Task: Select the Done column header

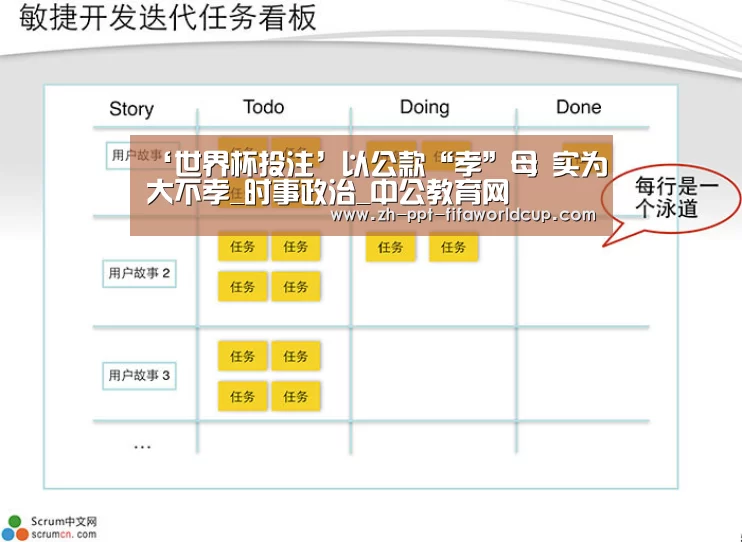Action: pos(578,107)
